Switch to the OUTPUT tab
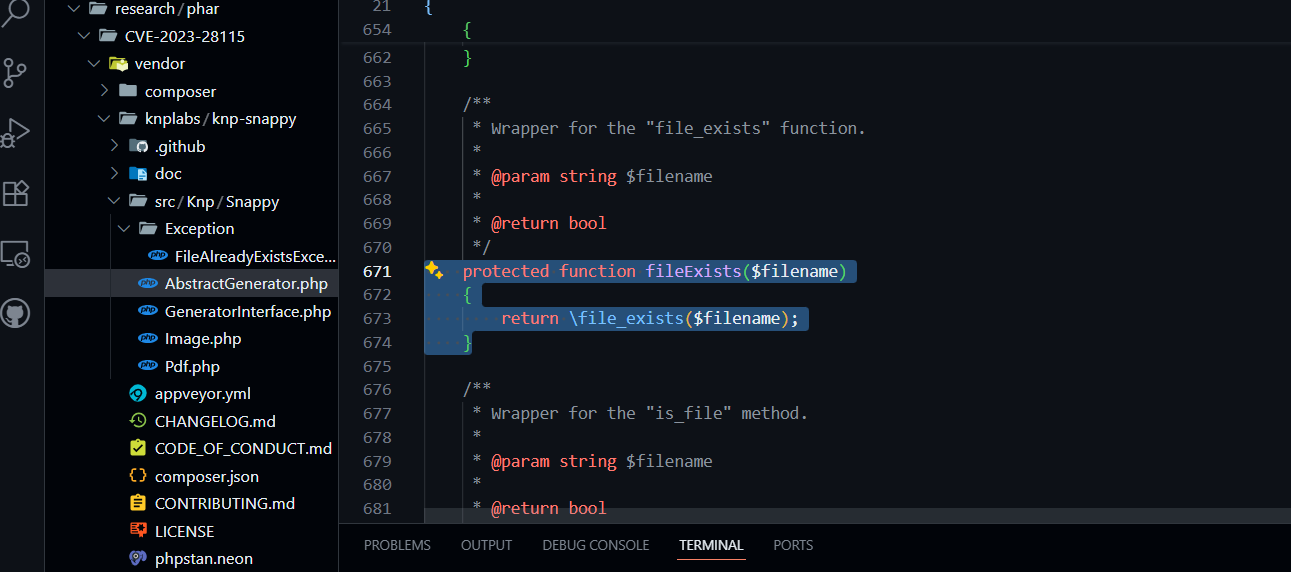The height and width of the screenshot is (572, 1291). pos(486,545)
